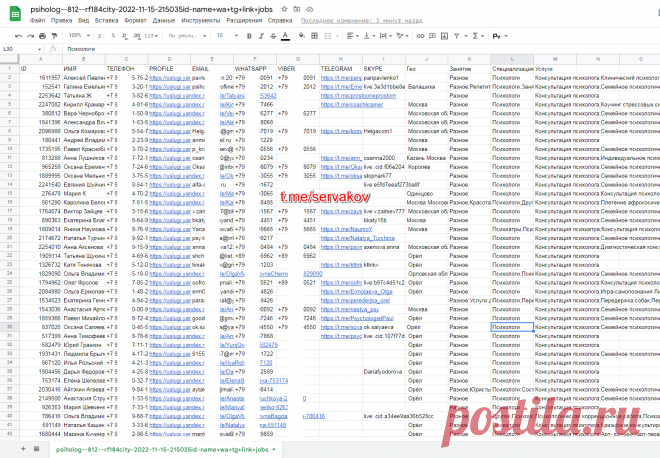Click the L30 name box
Image resolution: width=660 pixels, height=458 pixels.
click(19, 49)
